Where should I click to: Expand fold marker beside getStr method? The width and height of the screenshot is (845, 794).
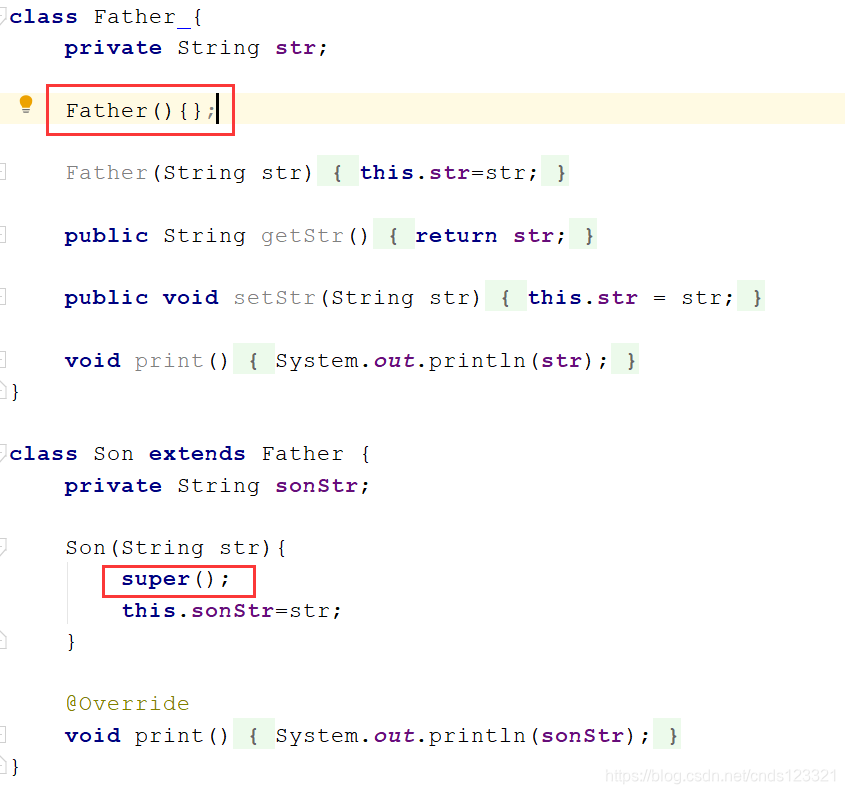tap(2, 234)
